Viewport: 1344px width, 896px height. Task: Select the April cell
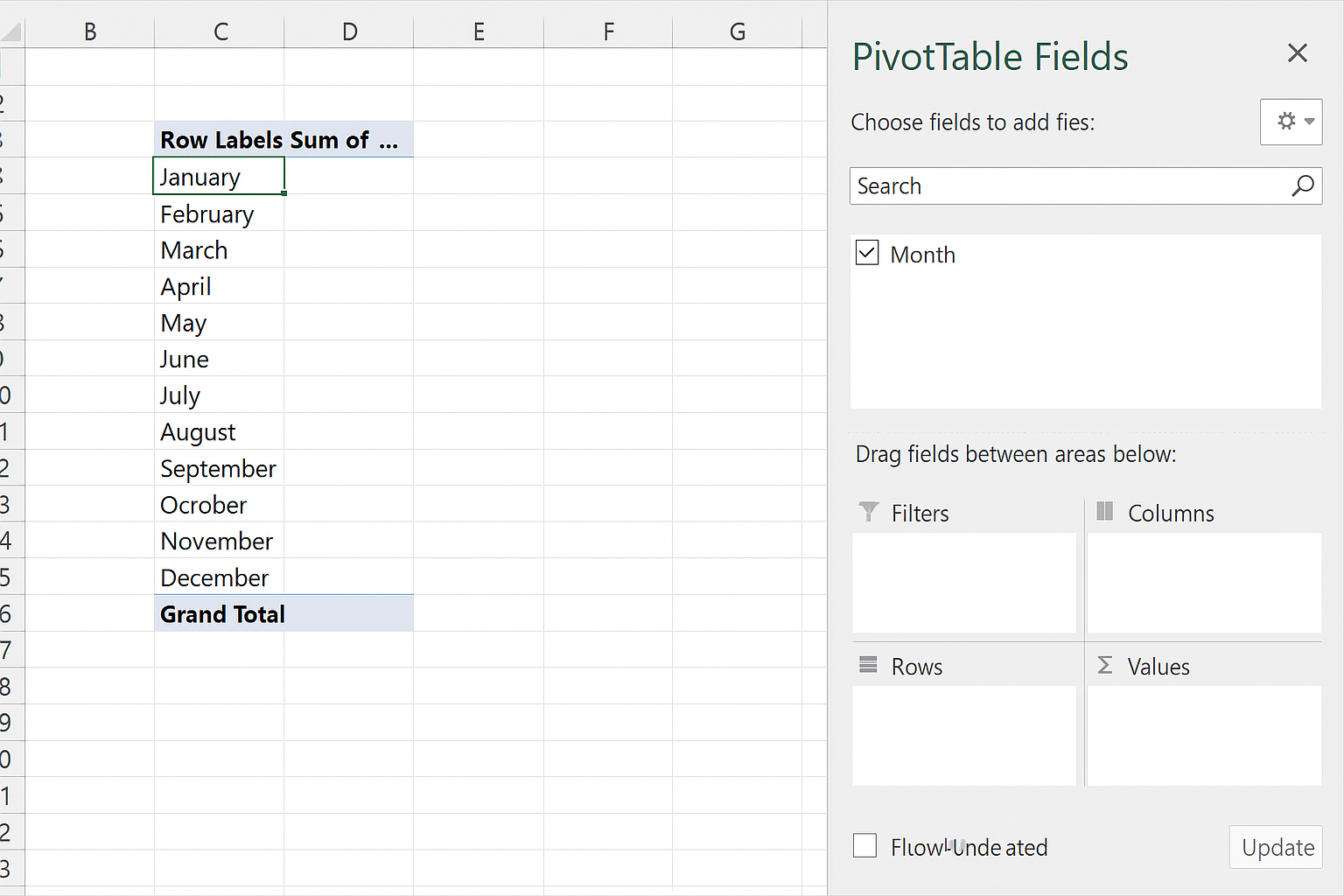click(220, 286)
